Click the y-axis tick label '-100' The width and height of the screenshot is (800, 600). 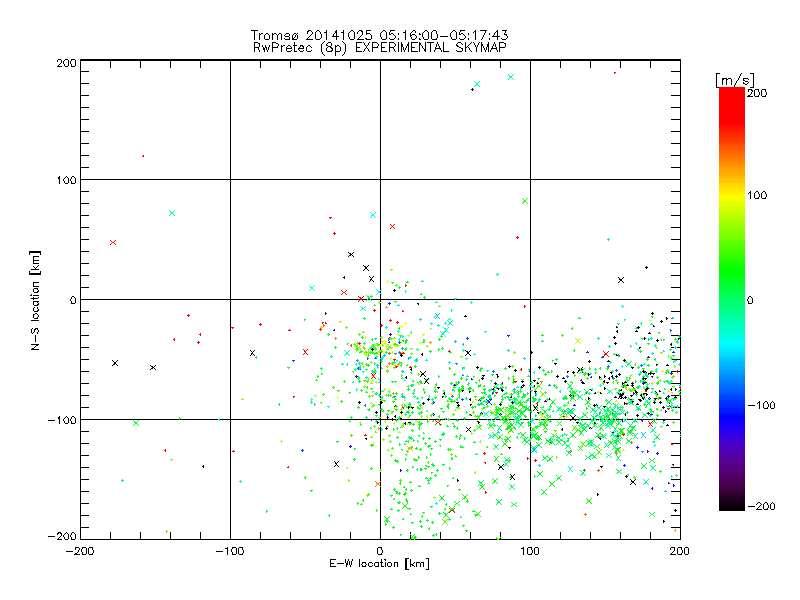(62, 420)
